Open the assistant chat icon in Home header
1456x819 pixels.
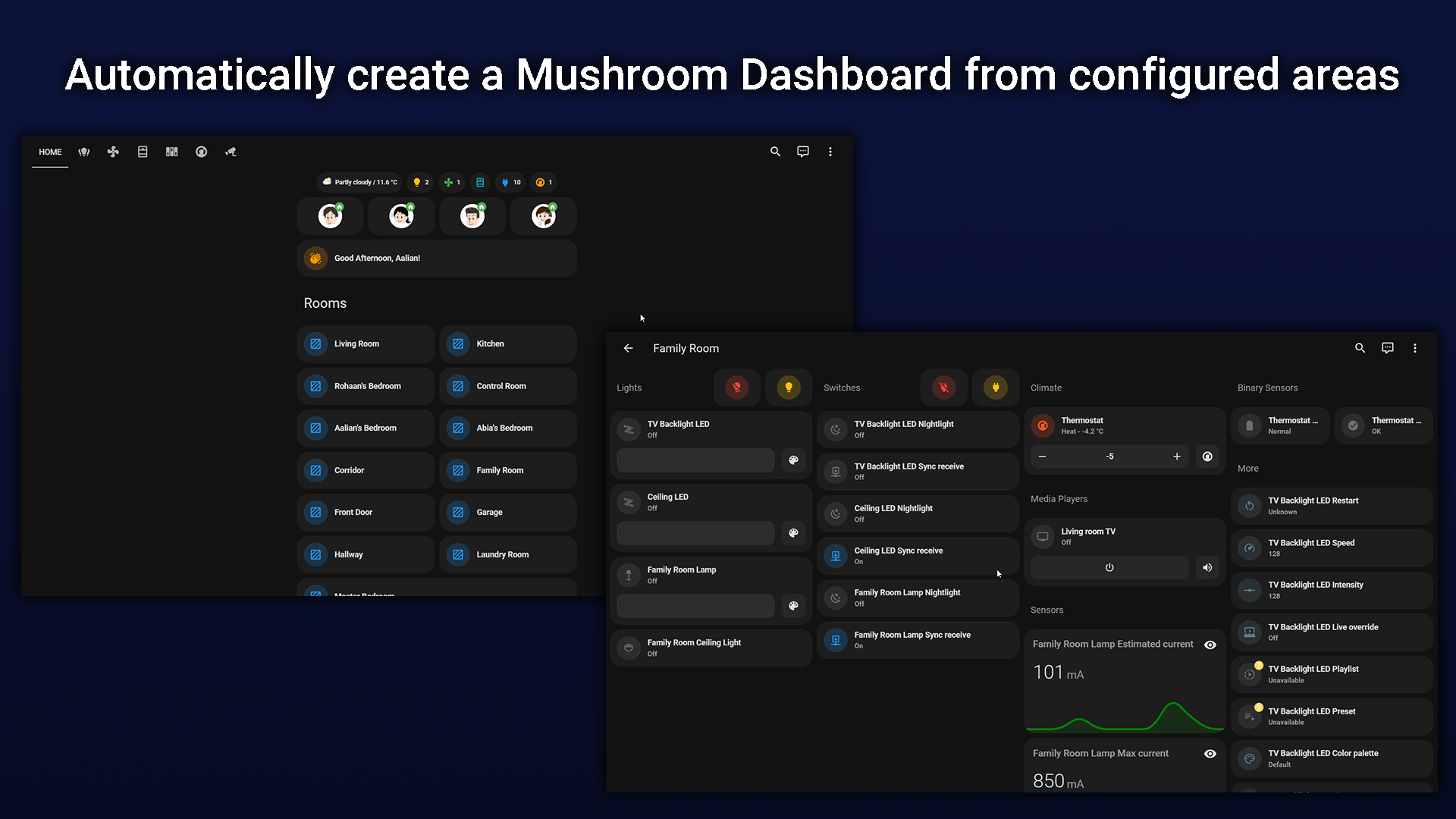[x=802, y=152]
